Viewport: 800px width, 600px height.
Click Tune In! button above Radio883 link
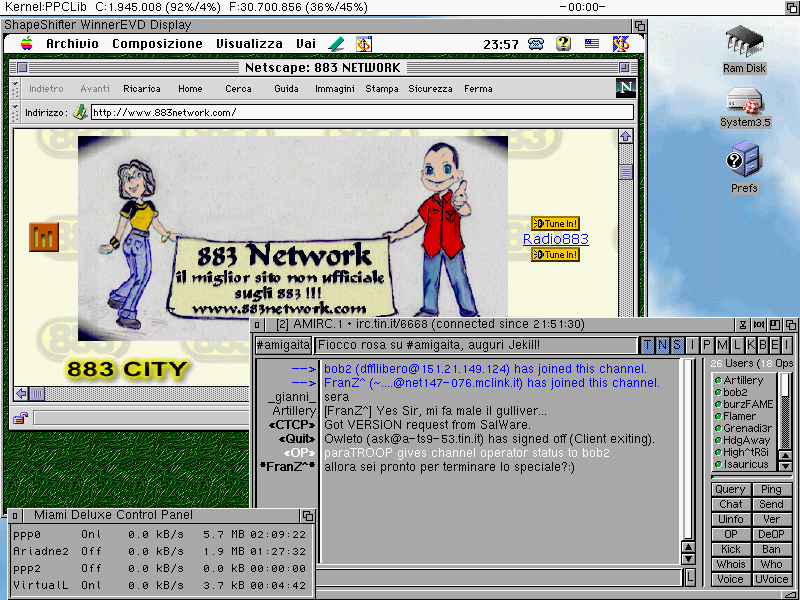(x=555, y=223)
